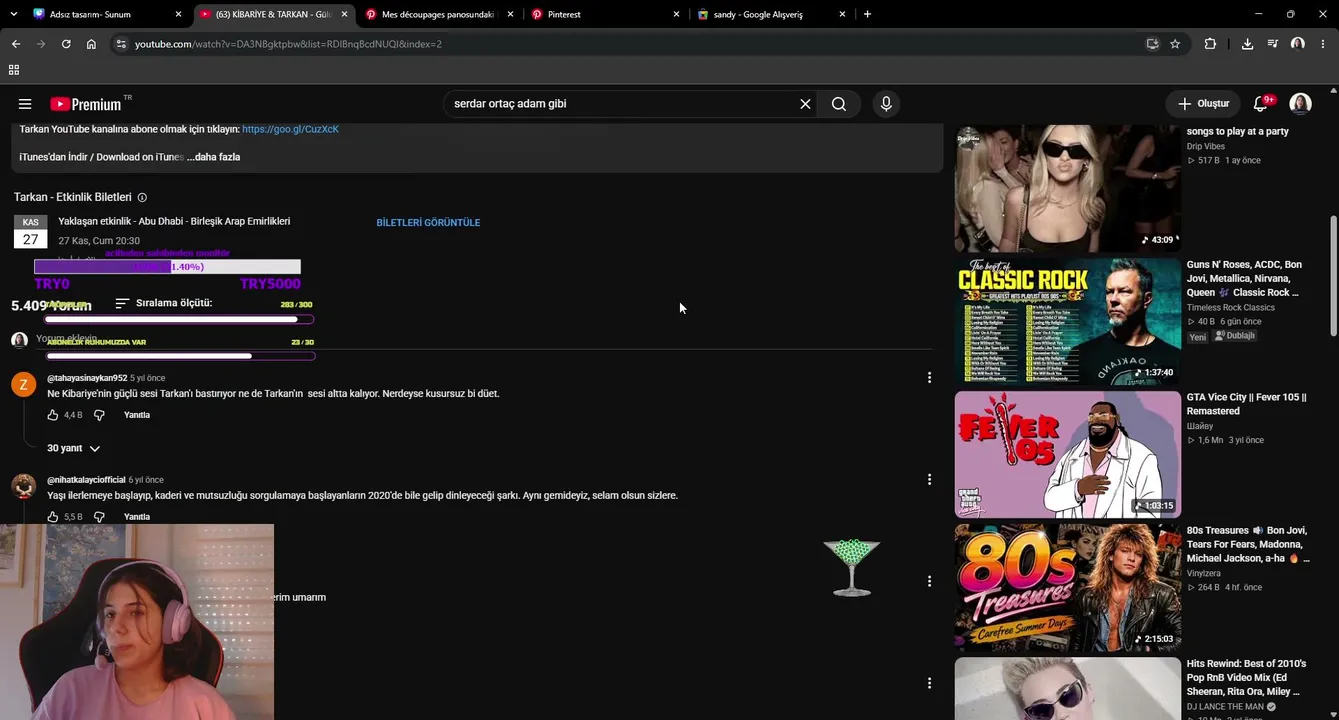
Task: Bookmark this page with the star
Action: (1175, 44)
